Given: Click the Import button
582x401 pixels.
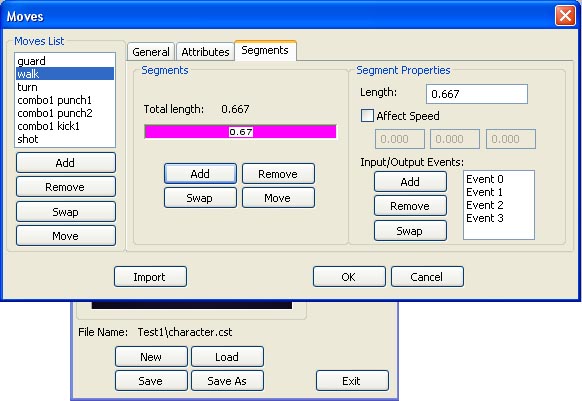Looking at the screenshot, I should pos(150,277).
